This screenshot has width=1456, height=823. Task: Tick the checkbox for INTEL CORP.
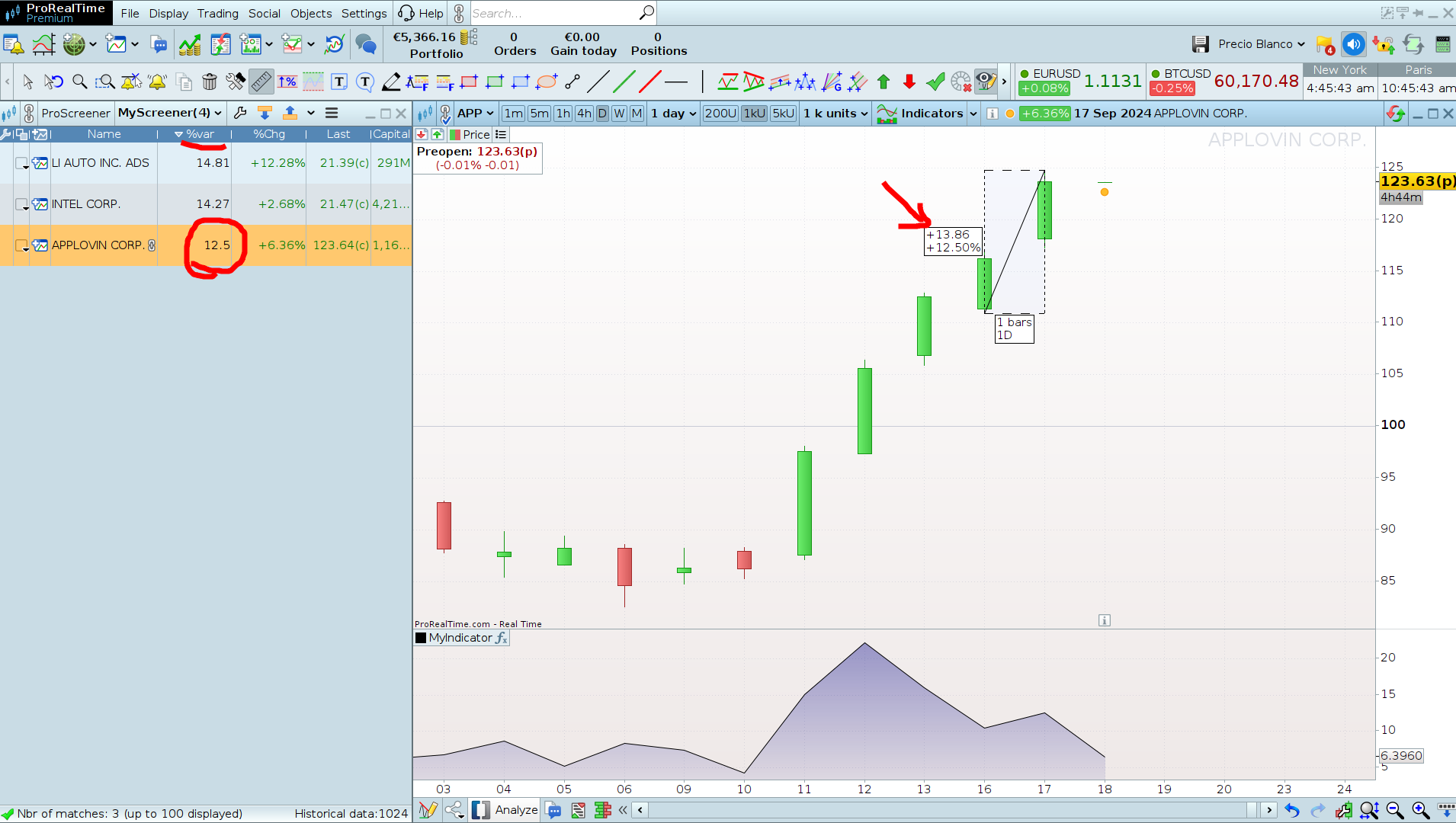[x=21, y=204]
